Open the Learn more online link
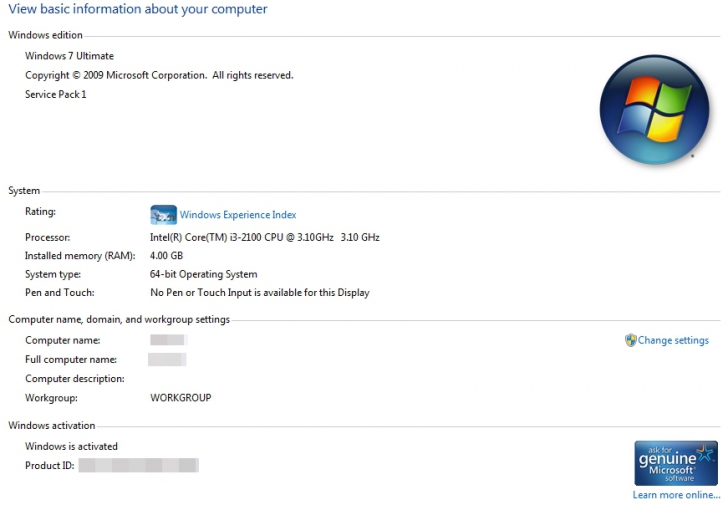This screenshot has width=728, height=505. [676, 495]
